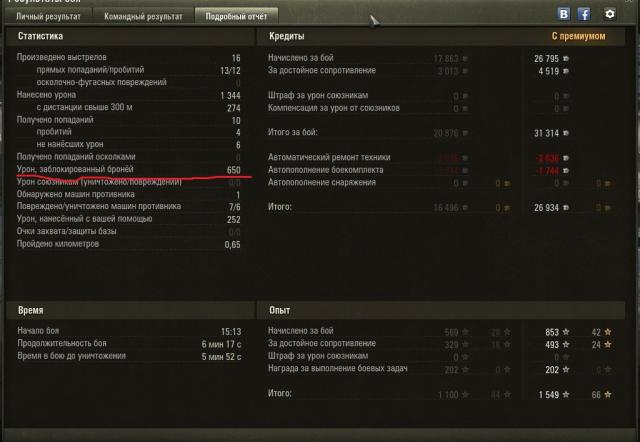Click credits icon next to 26 795
The height and width of the screenshot is (442, 640).
[x=566, y=59]
